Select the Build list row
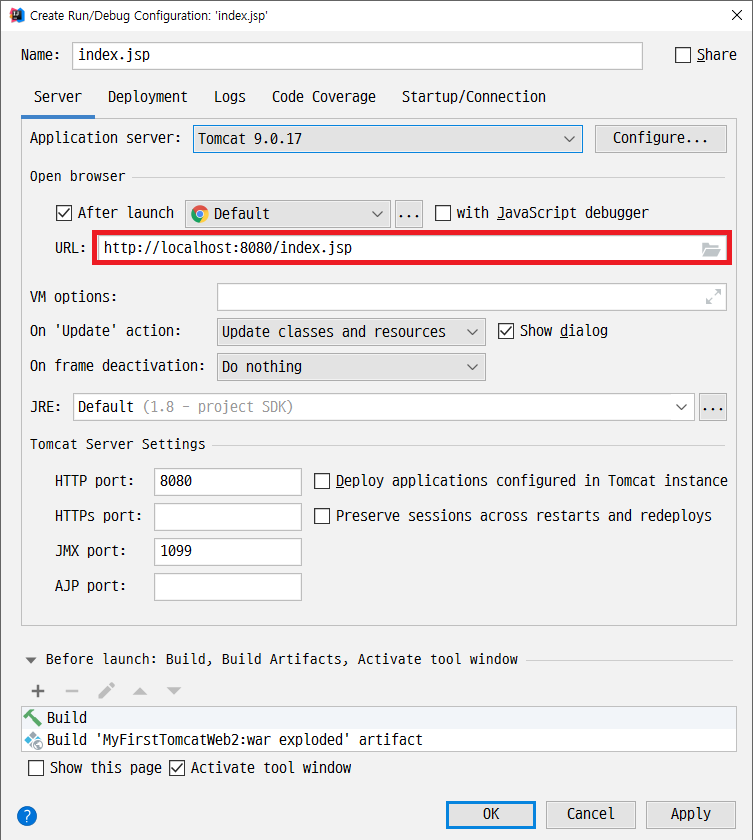 [x=379, y=718]
